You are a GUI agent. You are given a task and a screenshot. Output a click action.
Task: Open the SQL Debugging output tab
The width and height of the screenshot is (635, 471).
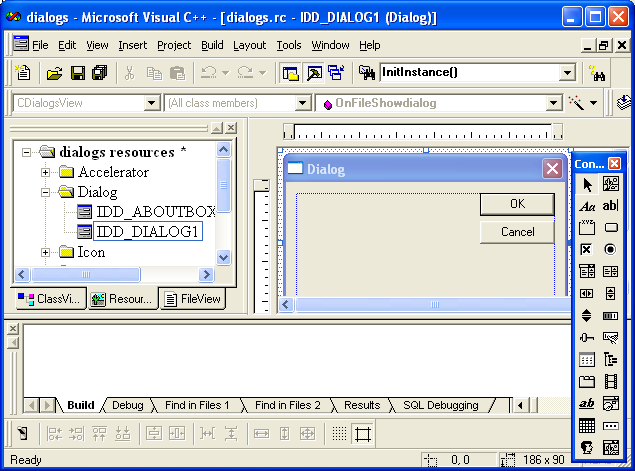pos(441,405)
